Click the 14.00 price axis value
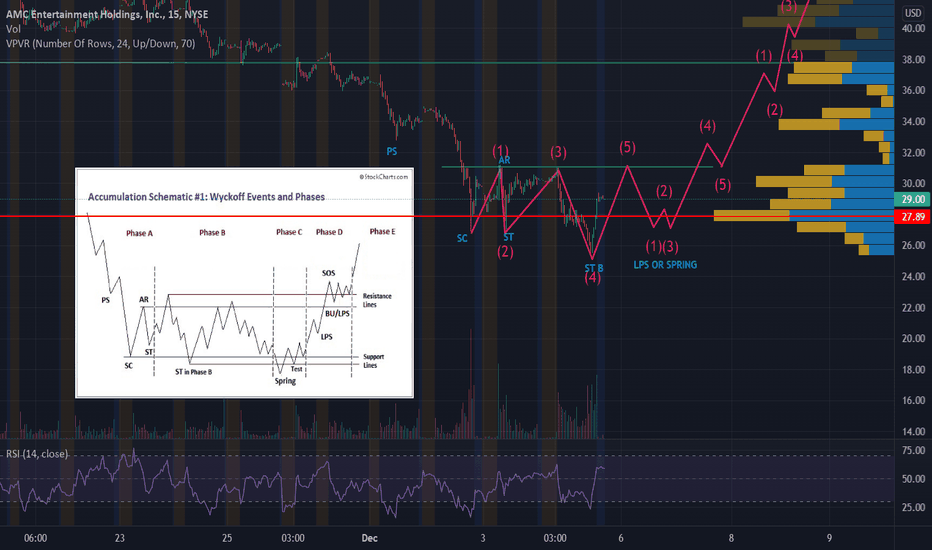 click(x=913, y=432)
